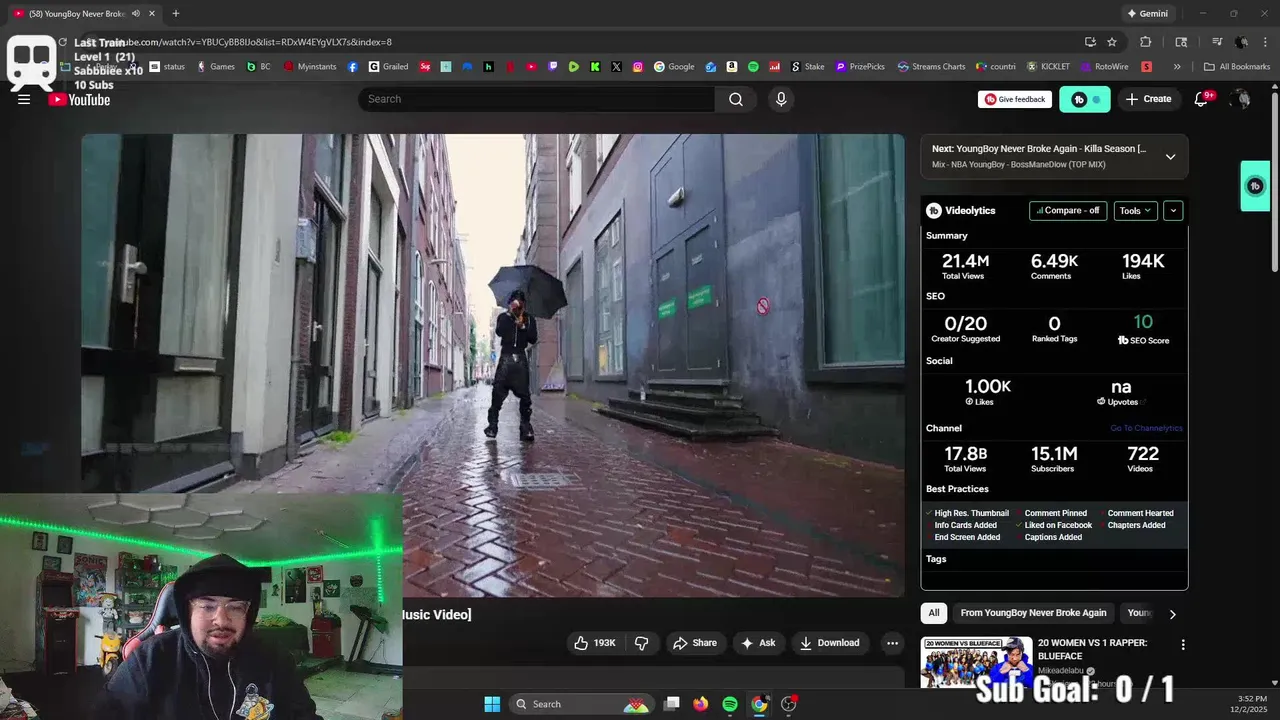Screen dimensions: 1280x720
Task: Share the video with the Share button
Action: click(x=694, y=643)
